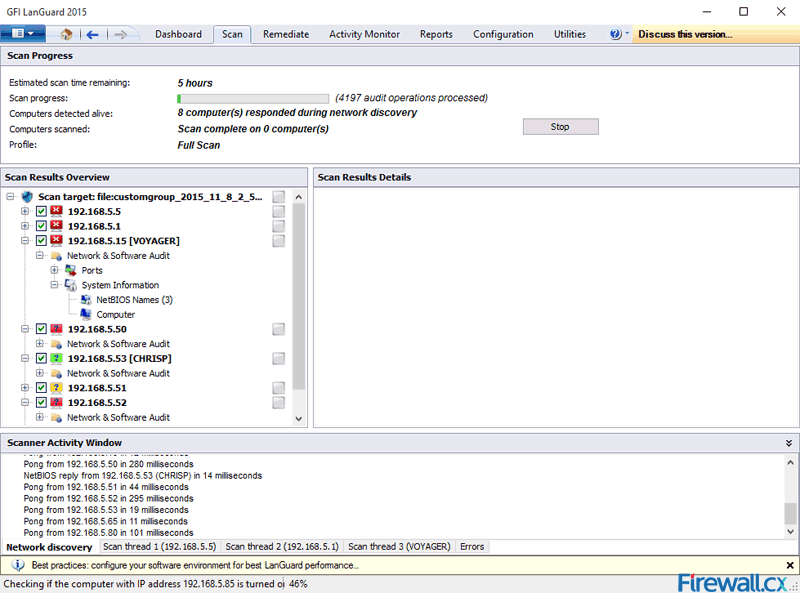Open Scan thread 3 (VOYAGER) tab
The width and height of the screenshot is (800, 593).
tap(399, 547)
